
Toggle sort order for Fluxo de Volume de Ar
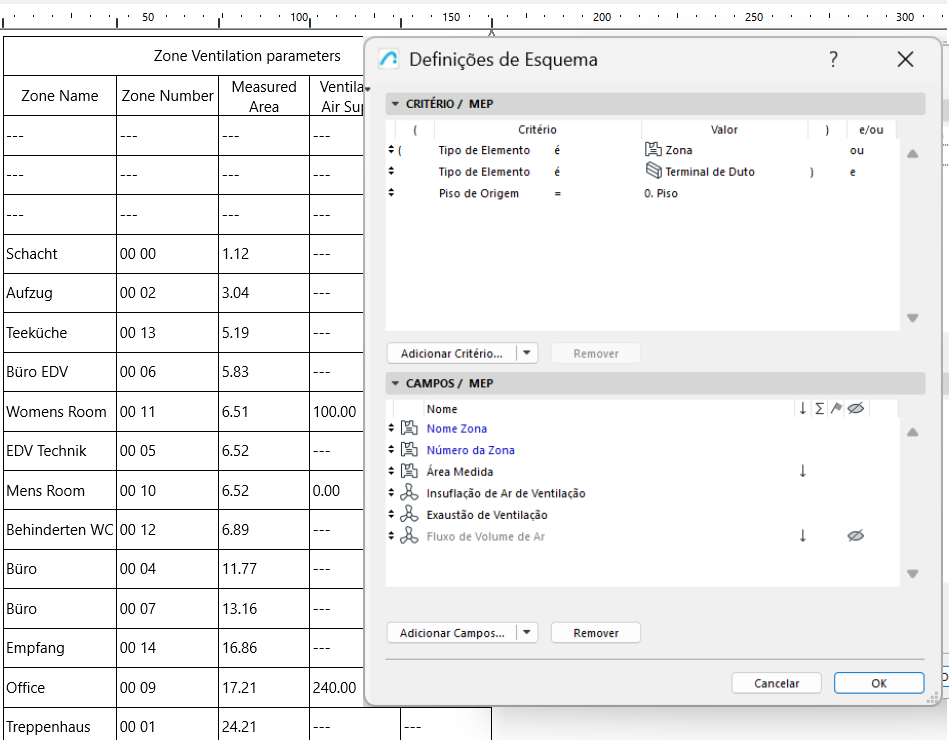[x=803, y=536]
